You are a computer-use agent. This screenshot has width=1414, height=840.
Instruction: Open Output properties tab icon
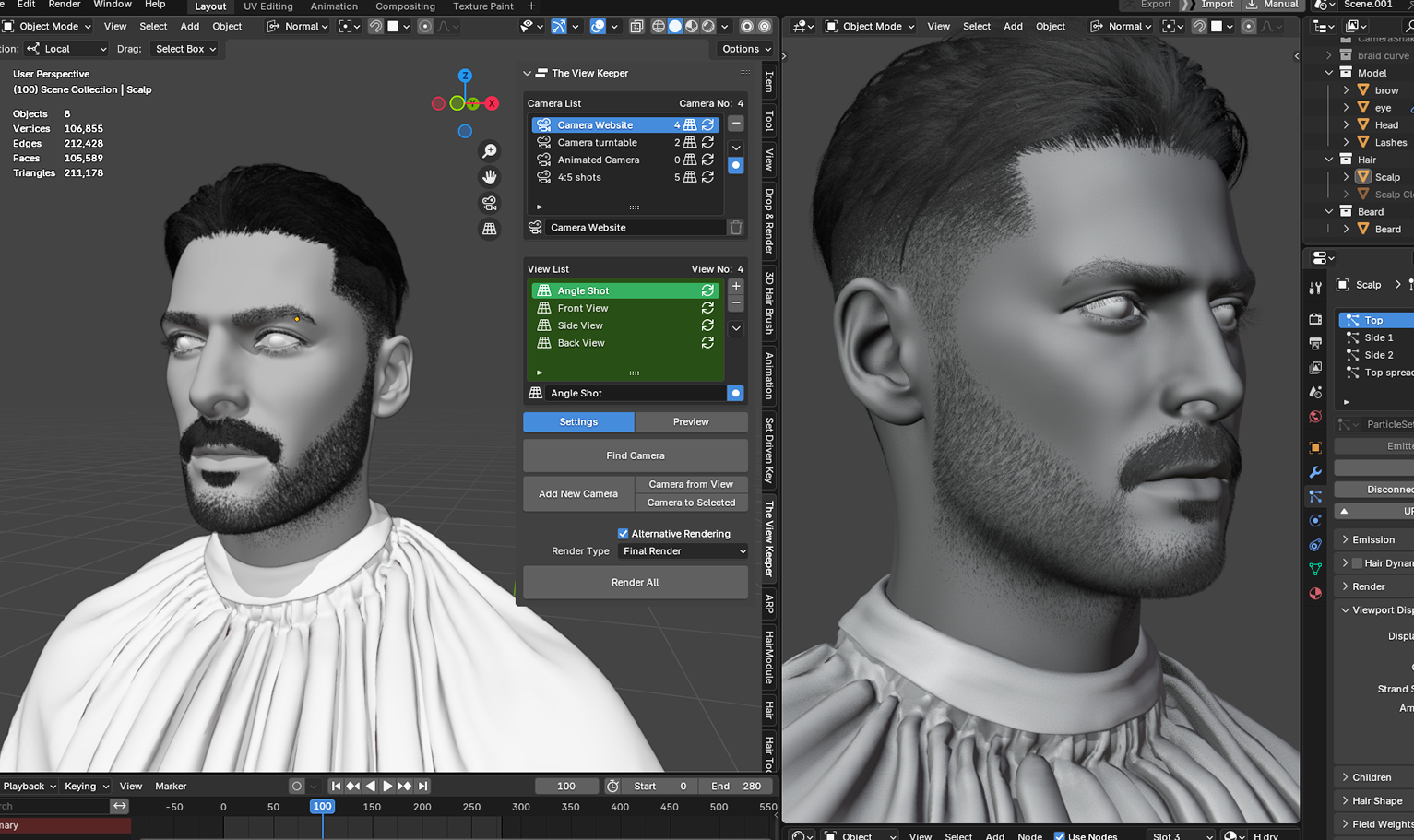tap(1315, 343)
